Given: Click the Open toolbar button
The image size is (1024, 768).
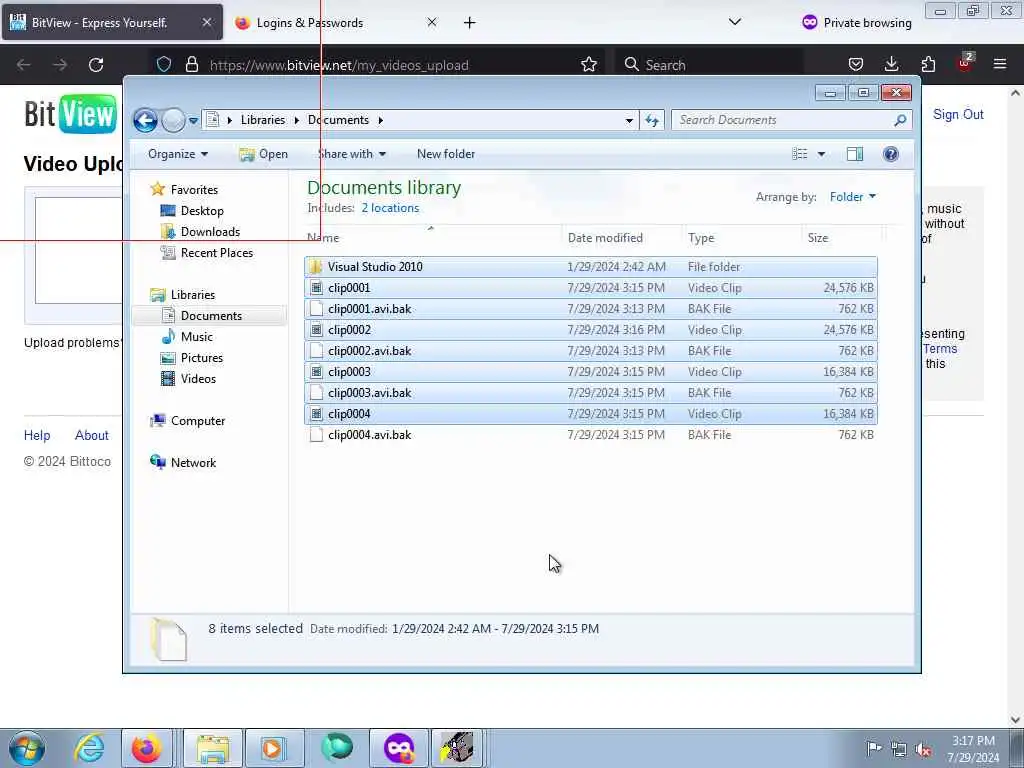Looking at the screenshot, I should click(x=264, y=154).
